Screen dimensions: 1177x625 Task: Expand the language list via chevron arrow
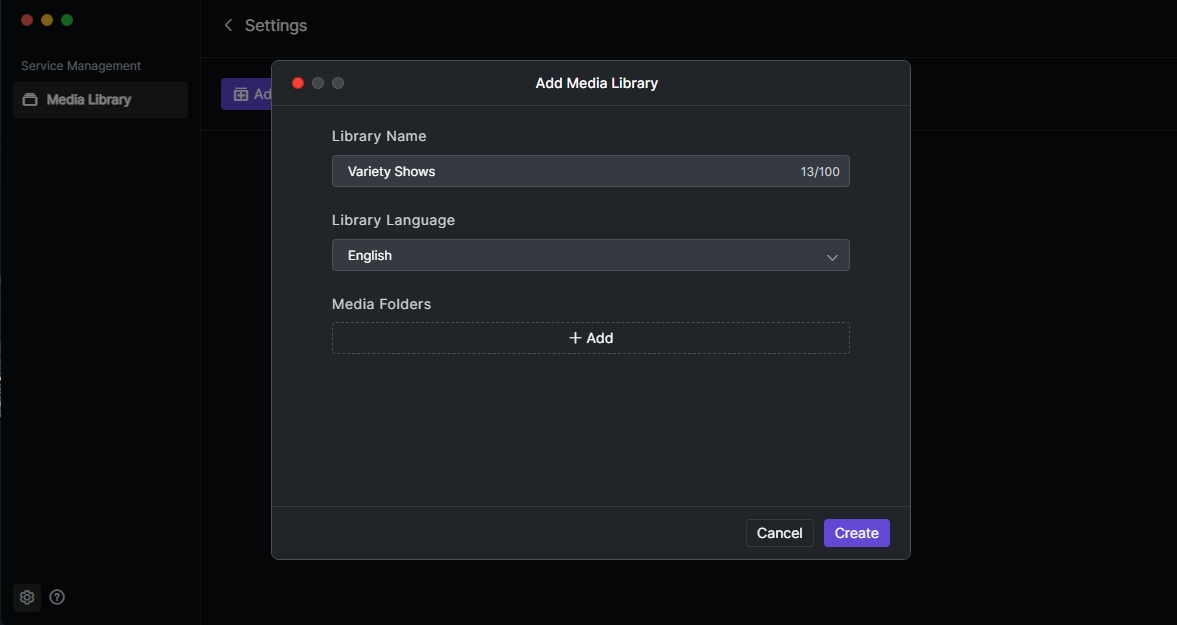tap(831, 256)
